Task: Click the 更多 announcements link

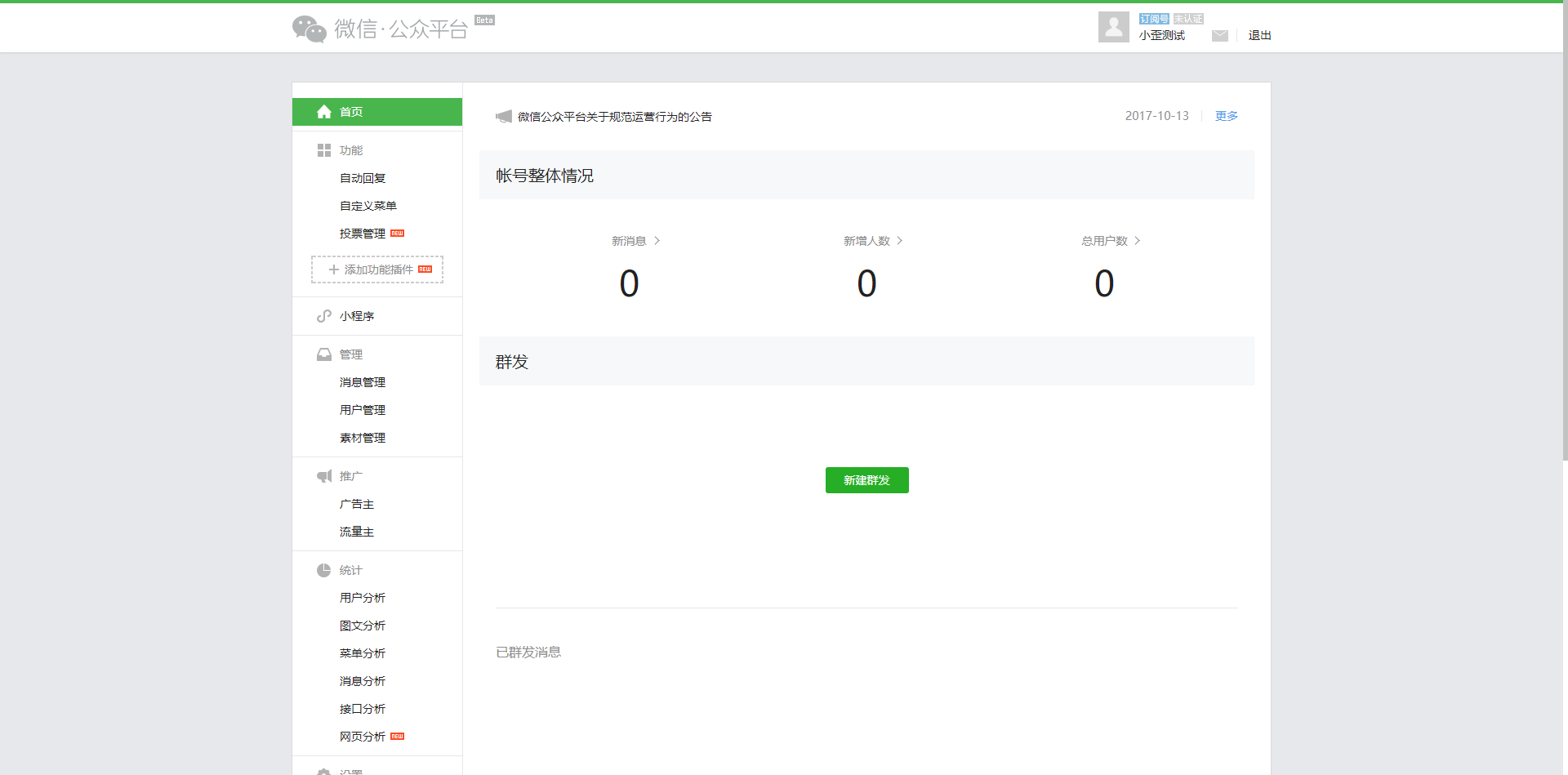Action: pos(1227,116)
